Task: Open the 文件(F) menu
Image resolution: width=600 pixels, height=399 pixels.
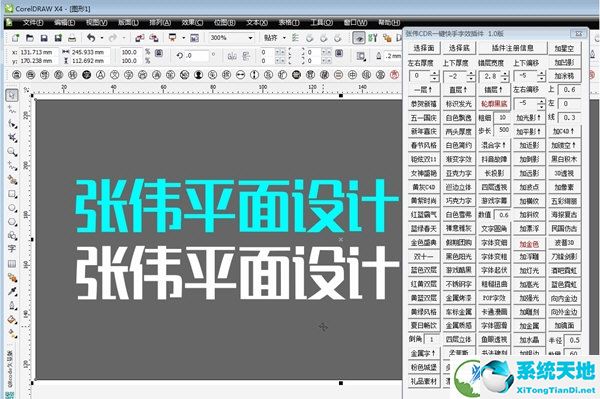Action: pos(33,23)
